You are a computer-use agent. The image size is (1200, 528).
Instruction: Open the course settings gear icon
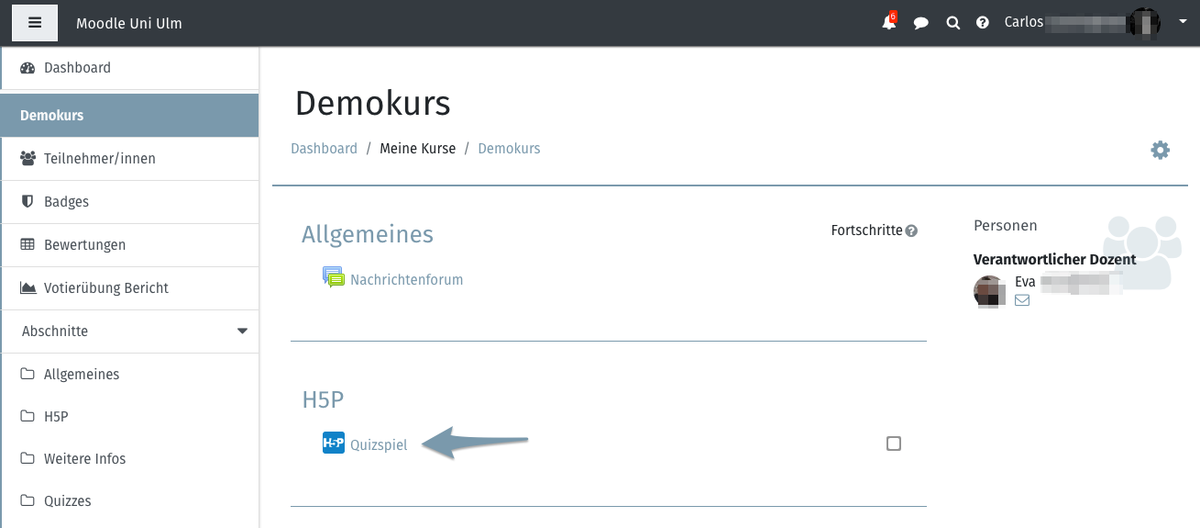pos(1160,150)
